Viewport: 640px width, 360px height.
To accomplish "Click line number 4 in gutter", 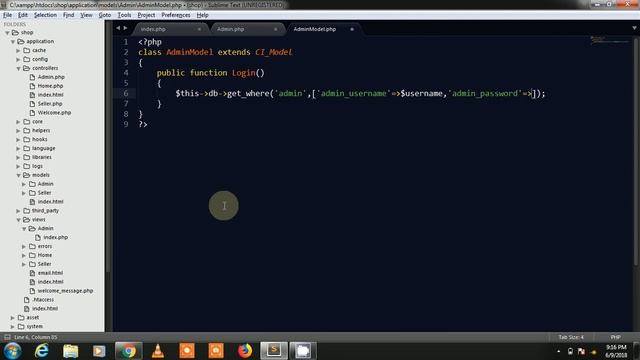I will pyautogui.click(x=126, y=73).
